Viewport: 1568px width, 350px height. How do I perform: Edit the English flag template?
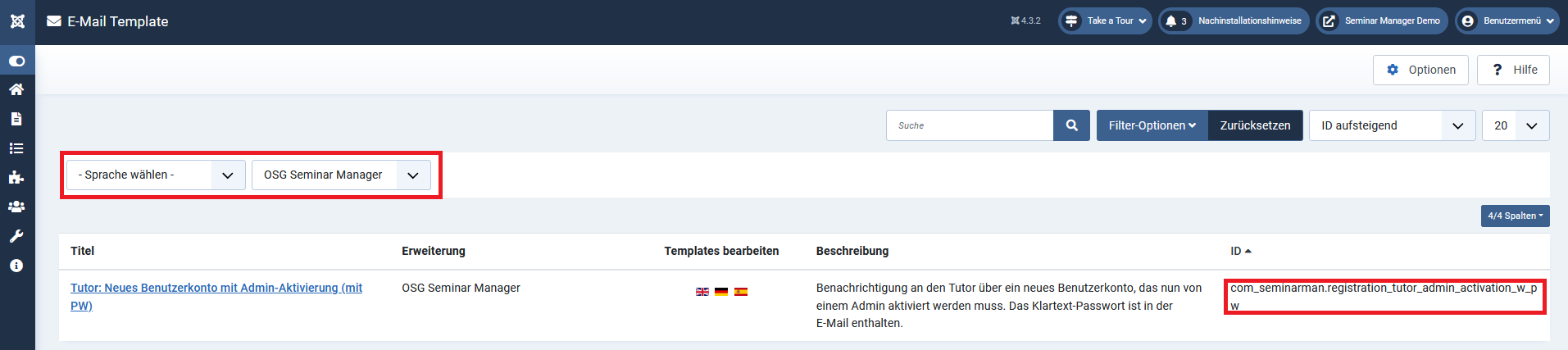click(702, 292)
